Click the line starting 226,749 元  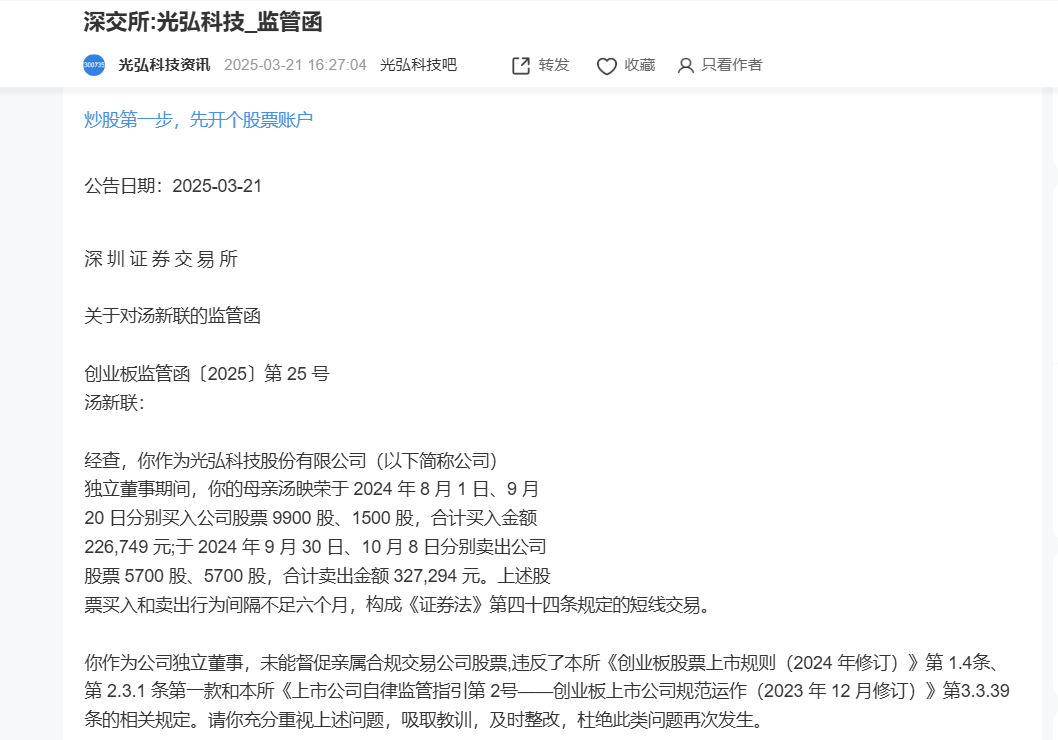click(315, 547)
